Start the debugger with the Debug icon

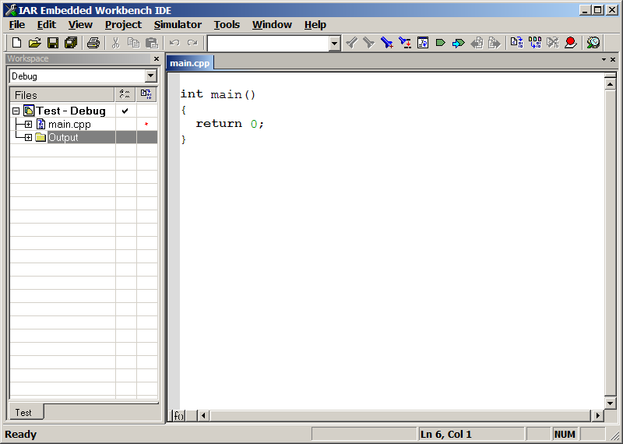(x=593, y=43)
